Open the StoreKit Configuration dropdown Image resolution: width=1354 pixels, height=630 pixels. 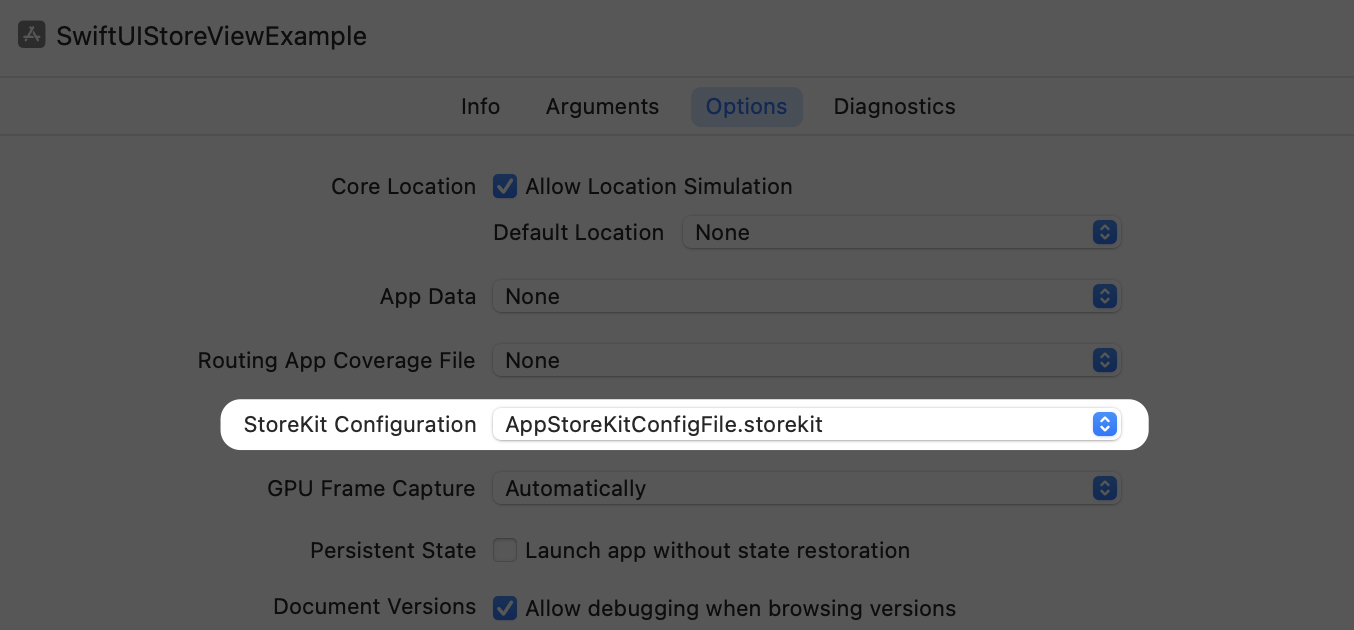click(807, 424)
